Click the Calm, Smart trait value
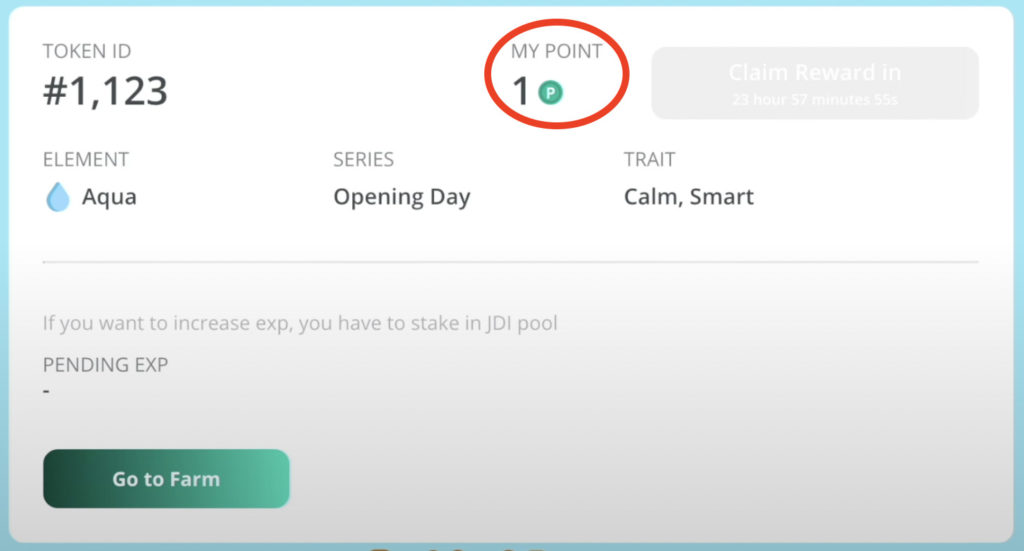The width and height of the screenshot is (1024, 551). pyautogui.click(x=688, y=197)
